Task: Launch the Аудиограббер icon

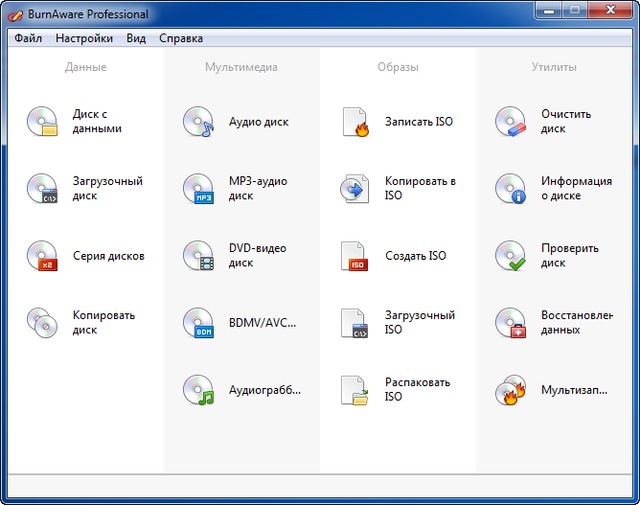Action: point(198,389)
